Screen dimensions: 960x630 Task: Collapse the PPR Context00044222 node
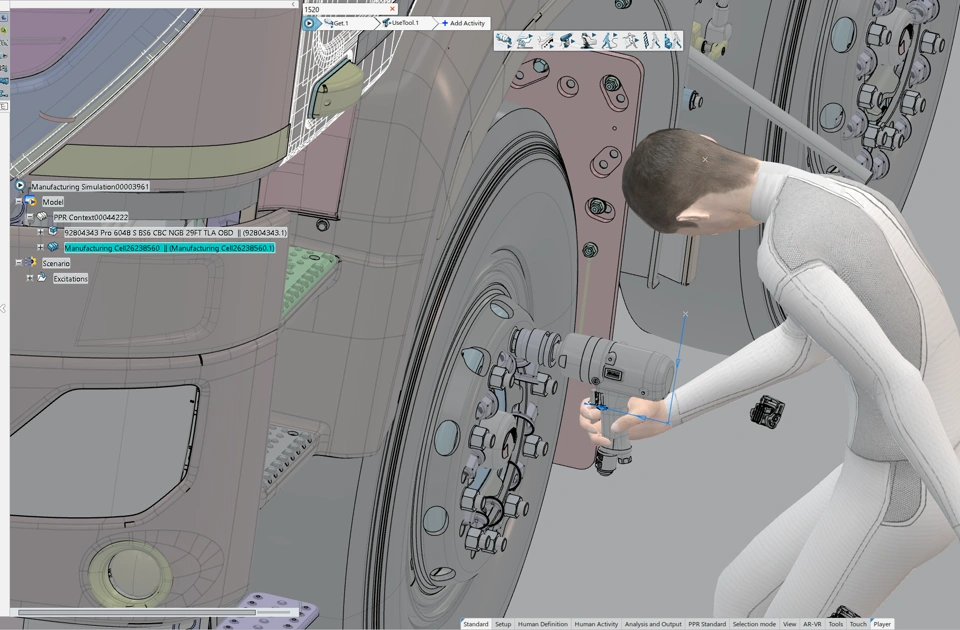[x=30, y=217]
